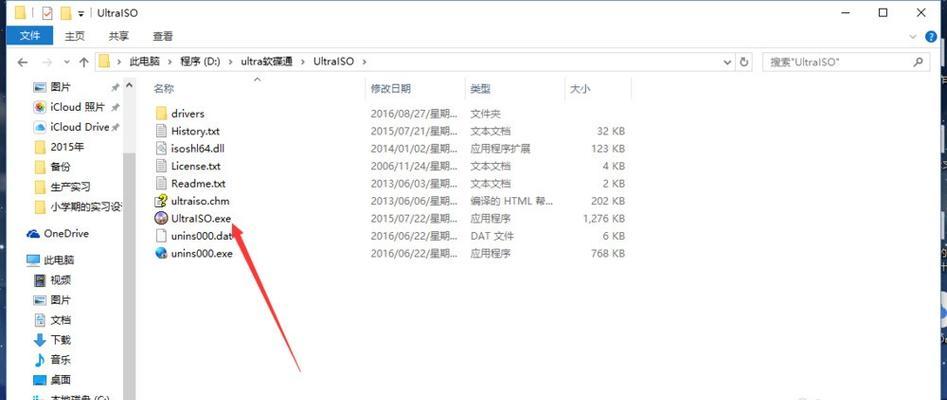Click the iCloud Drive cloud icon
Image resolution: width=947 pixels, height=400 pixels.
[40, 127]
